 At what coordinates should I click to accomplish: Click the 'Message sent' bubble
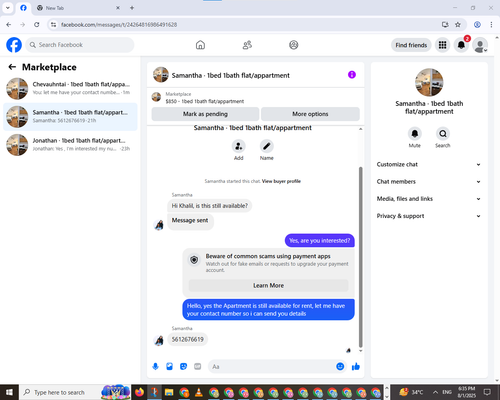click(x=190, y=221)
